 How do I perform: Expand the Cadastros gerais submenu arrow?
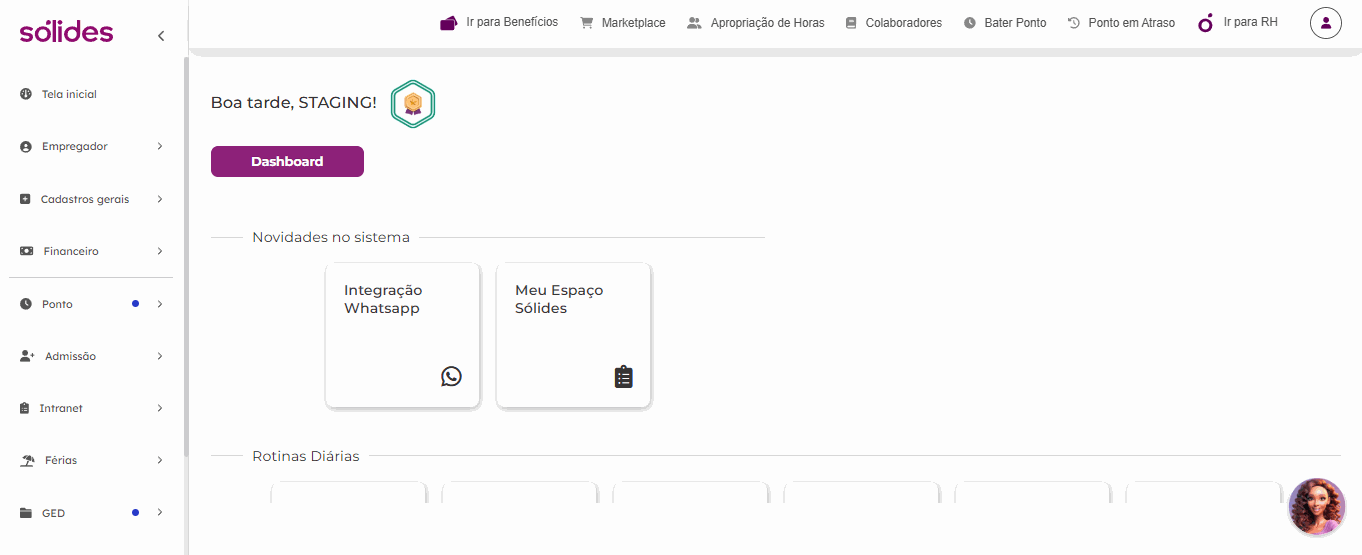(x=160, y=199)
